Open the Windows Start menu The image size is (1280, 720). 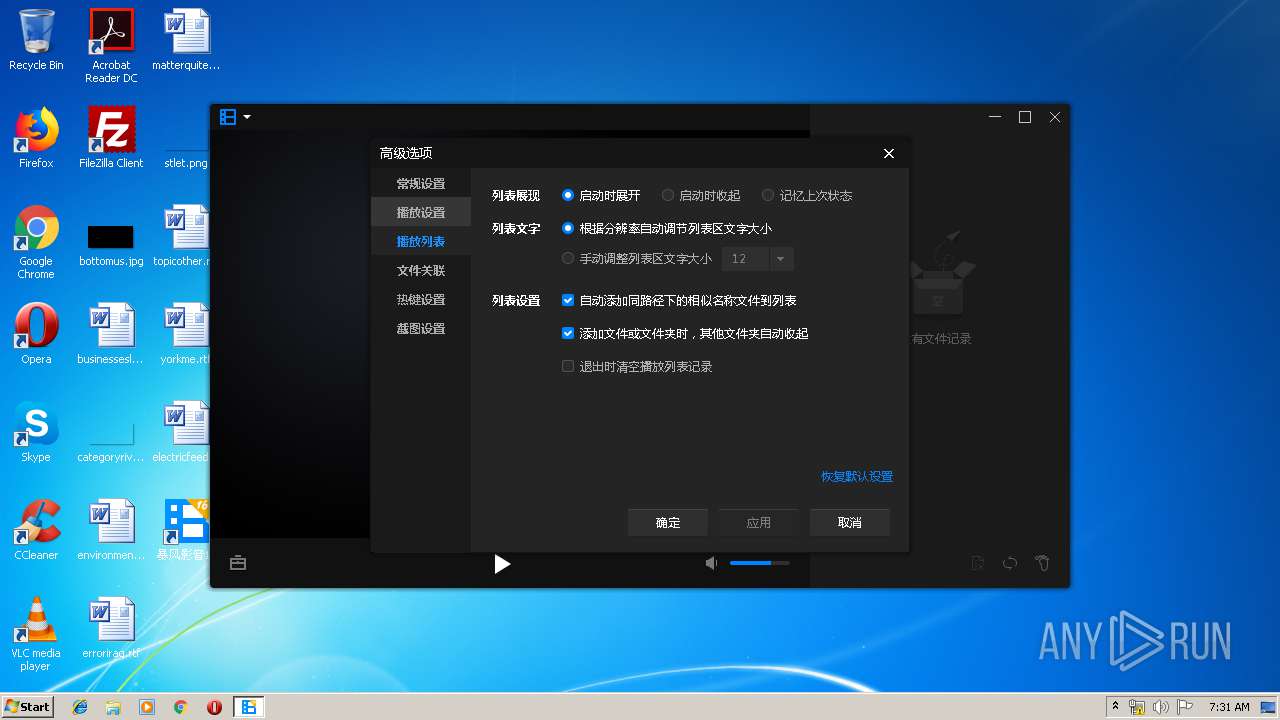pos(28,707)
